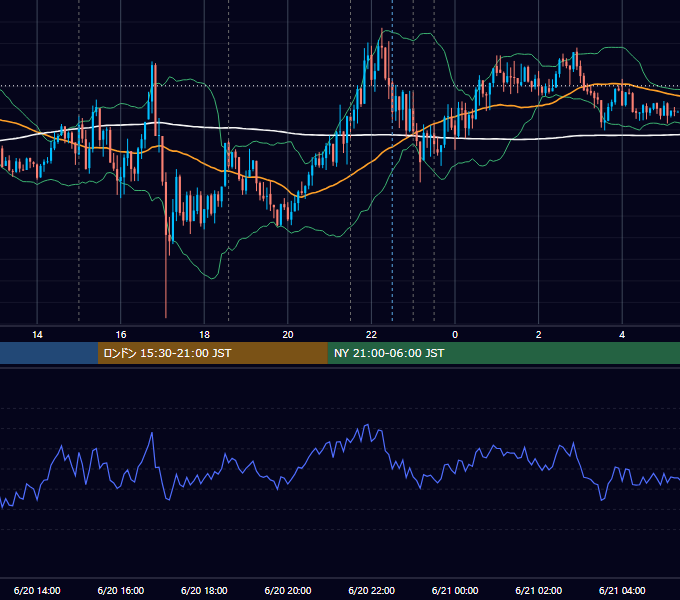This screenshot has width=680, height=600.
Task: Click the 6/21 04:00 date label
Action: coord(622,590)
